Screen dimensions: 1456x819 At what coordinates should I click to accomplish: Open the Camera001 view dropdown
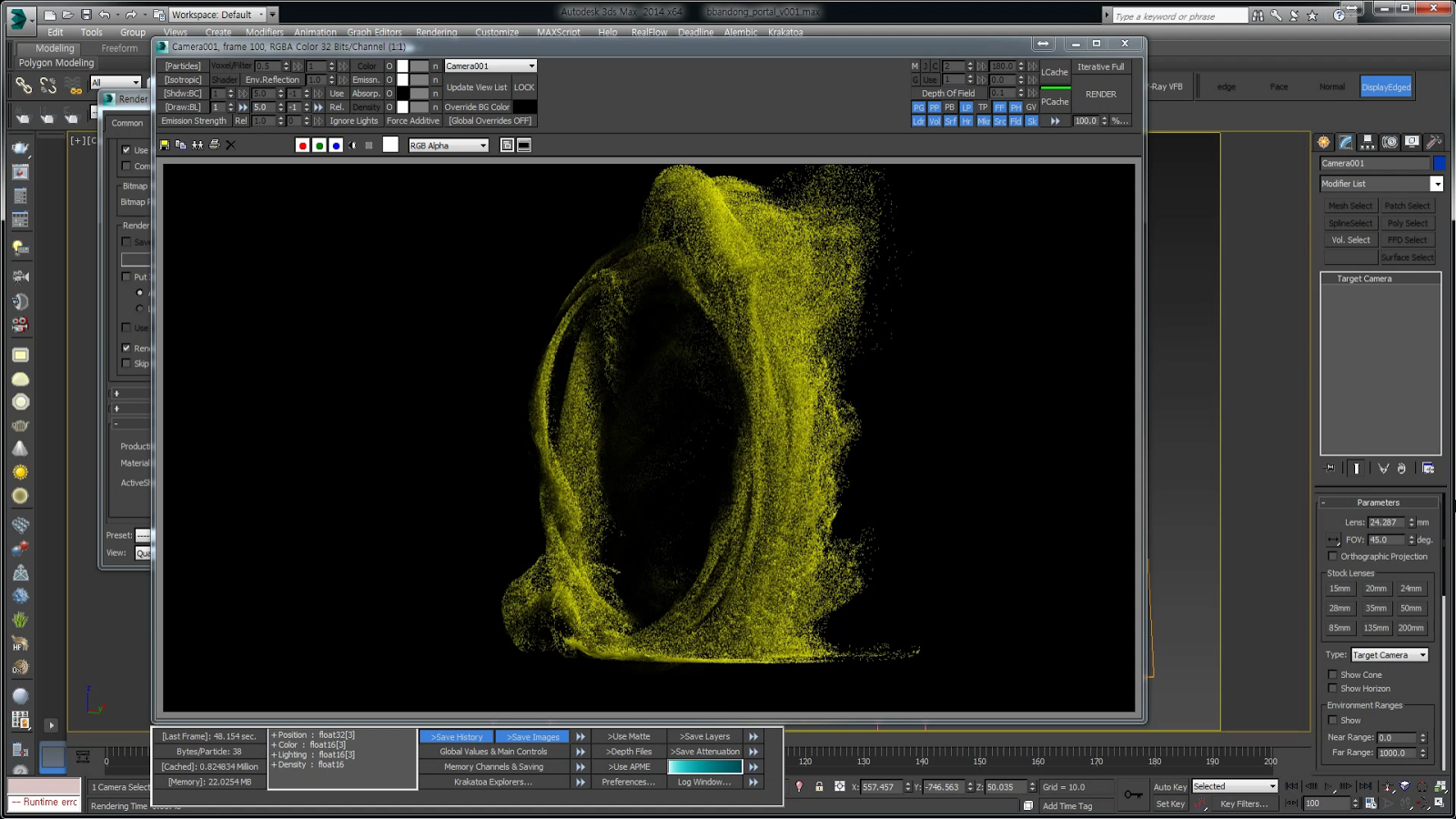(x=490, y=66)
